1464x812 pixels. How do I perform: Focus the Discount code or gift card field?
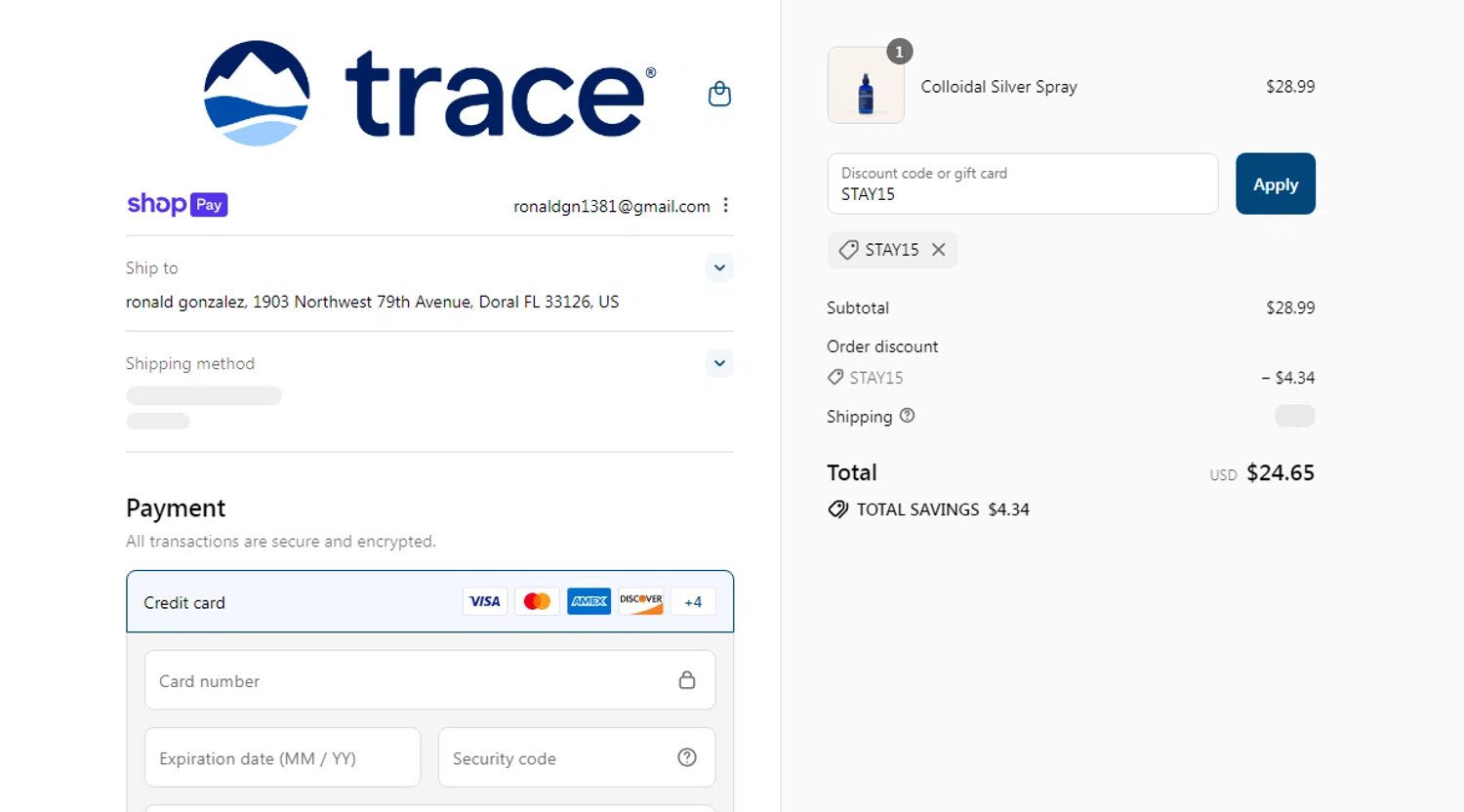[1023, 183]
